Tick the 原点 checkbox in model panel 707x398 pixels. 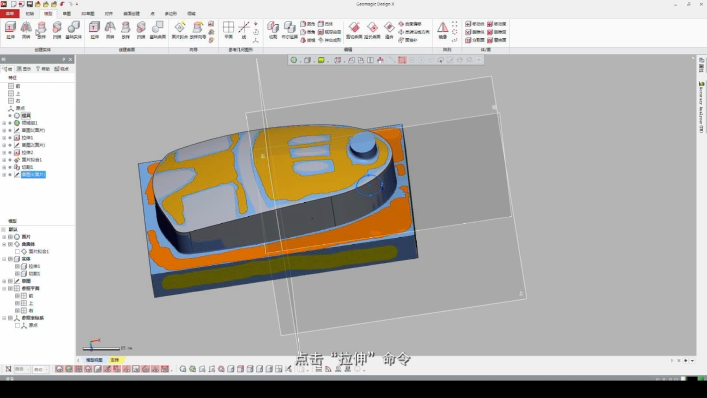tap(17, 325)
